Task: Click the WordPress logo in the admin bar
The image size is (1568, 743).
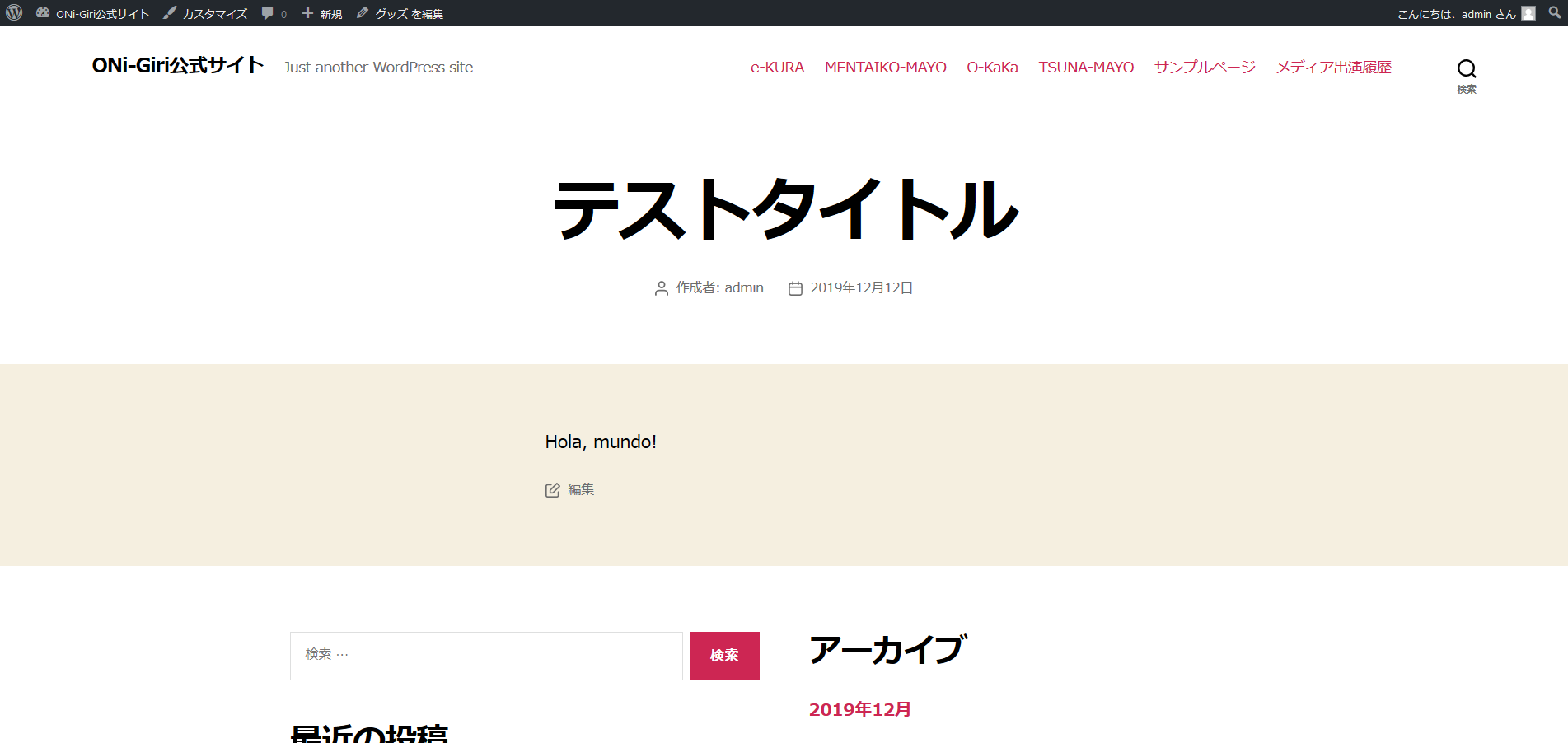Action: pyautogui.click(x=13, y=12)
